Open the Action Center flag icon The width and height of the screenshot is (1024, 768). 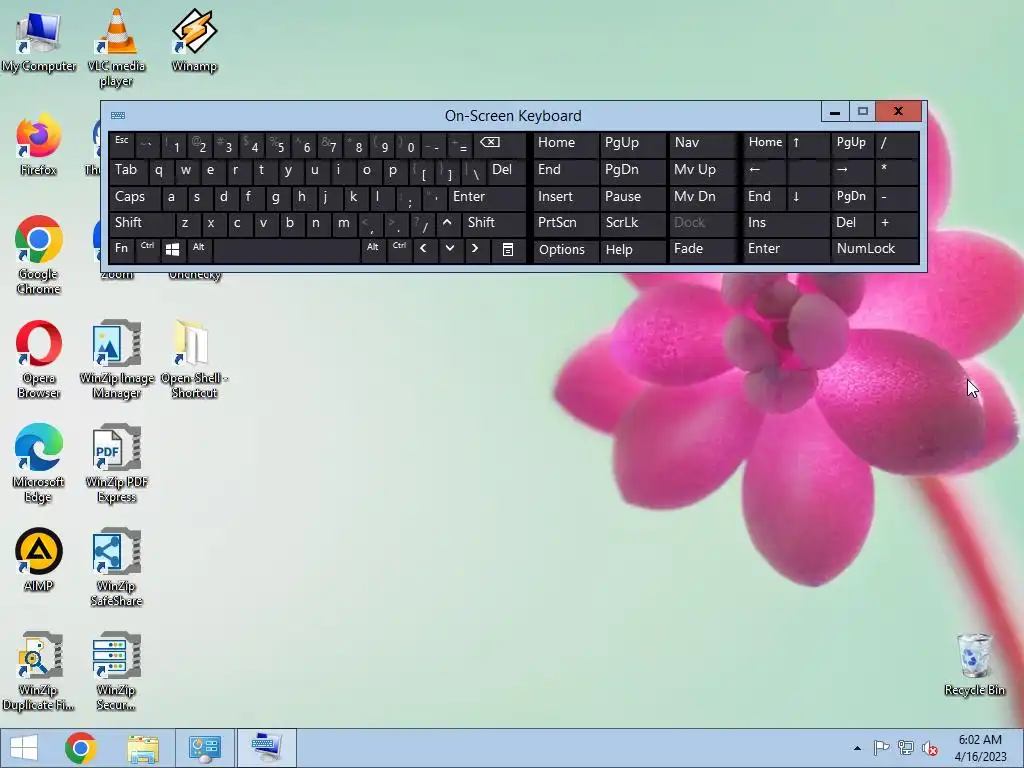[881, 748]
